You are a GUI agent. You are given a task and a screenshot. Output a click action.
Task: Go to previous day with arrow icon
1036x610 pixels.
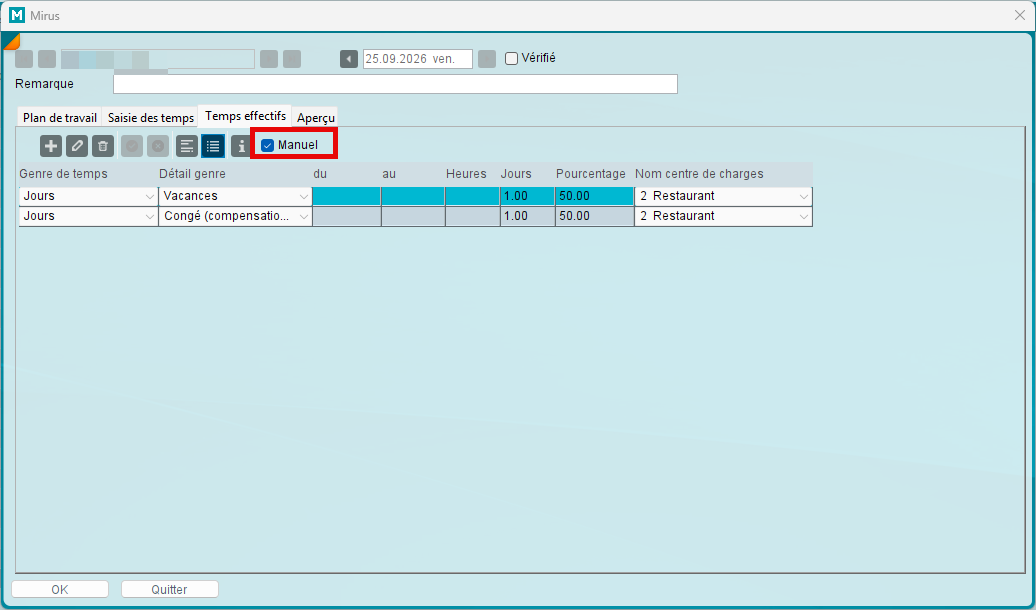coord(349,59)
